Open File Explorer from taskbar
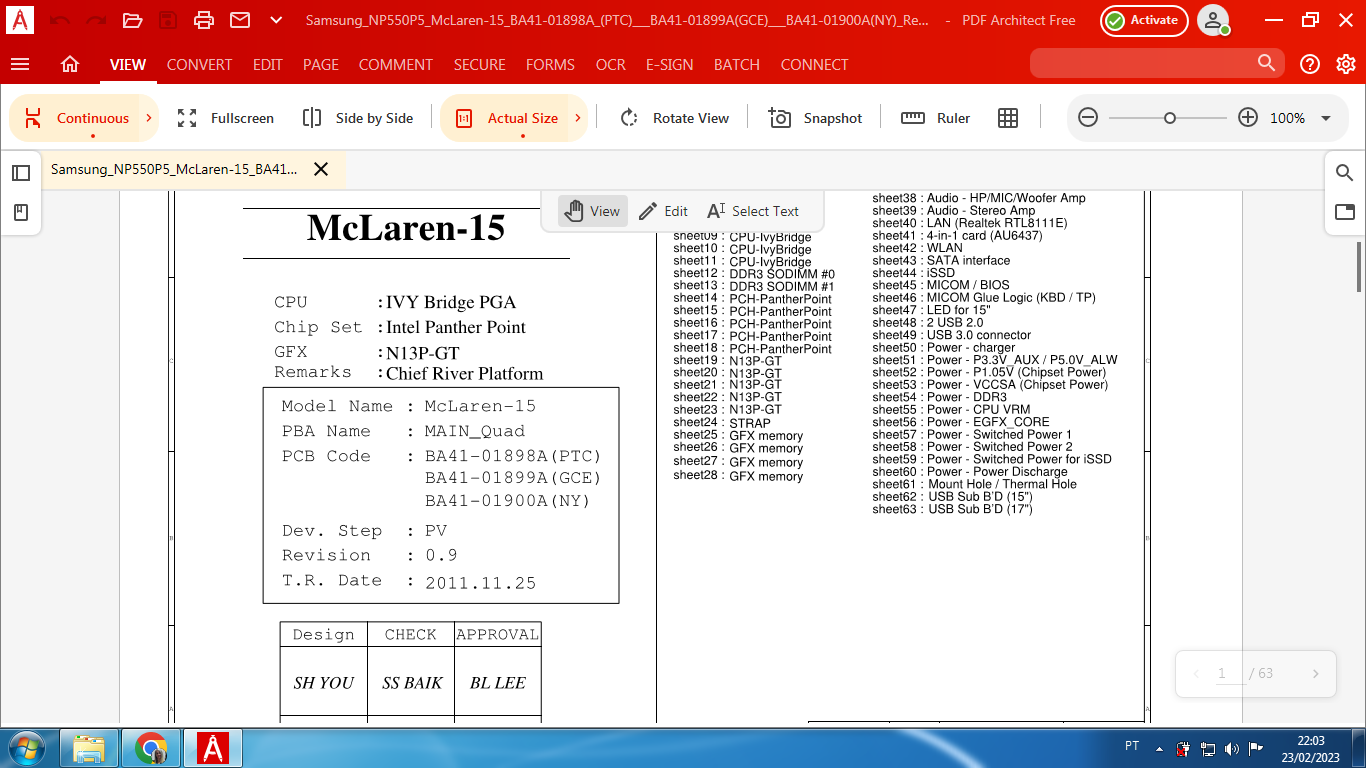 pos(89,747)
